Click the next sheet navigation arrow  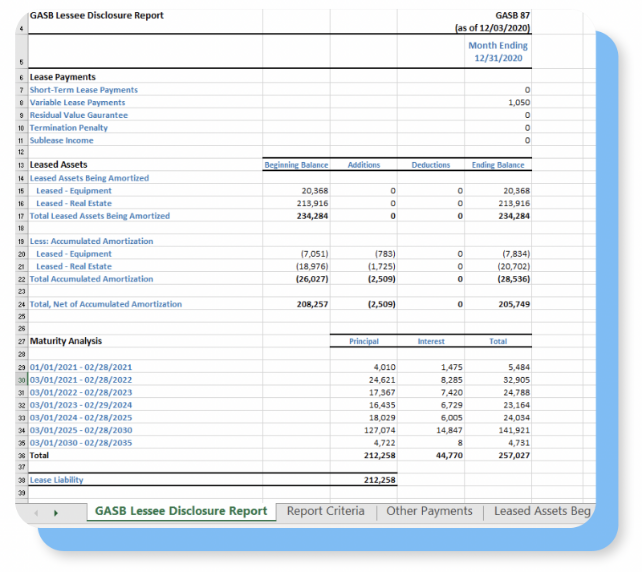coord(56,513)
